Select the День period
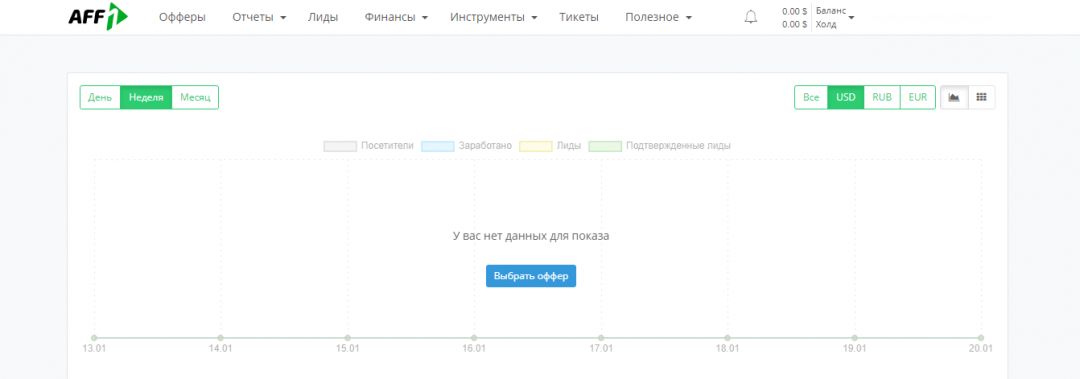The image size is (1080, 379). point(100,97)
